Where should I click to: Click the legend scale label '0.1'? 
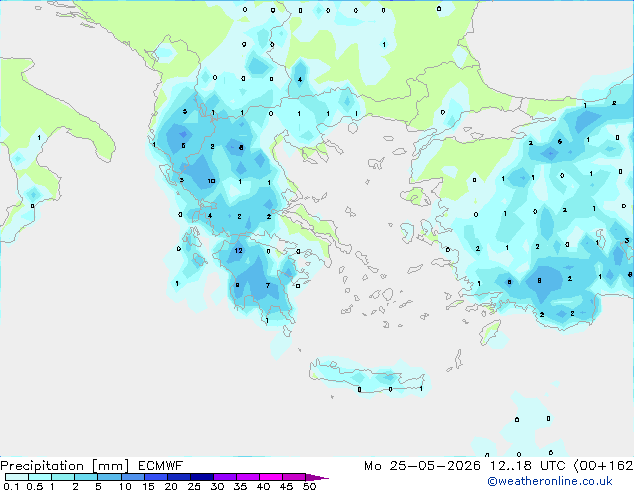pos(11,486)
